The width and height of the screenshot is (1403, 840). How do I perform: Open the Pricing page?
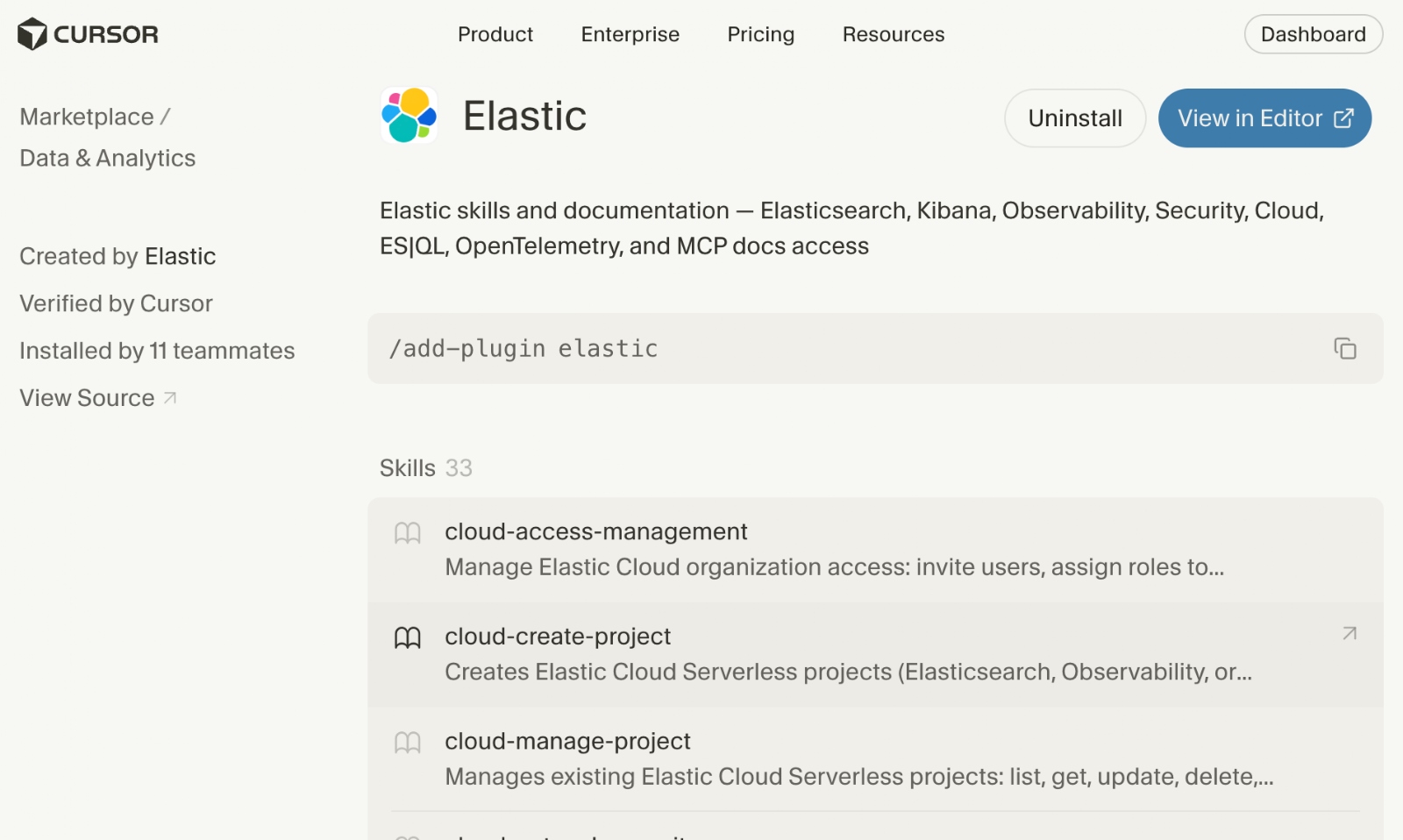pyautogui.click(x=759, y=34)
